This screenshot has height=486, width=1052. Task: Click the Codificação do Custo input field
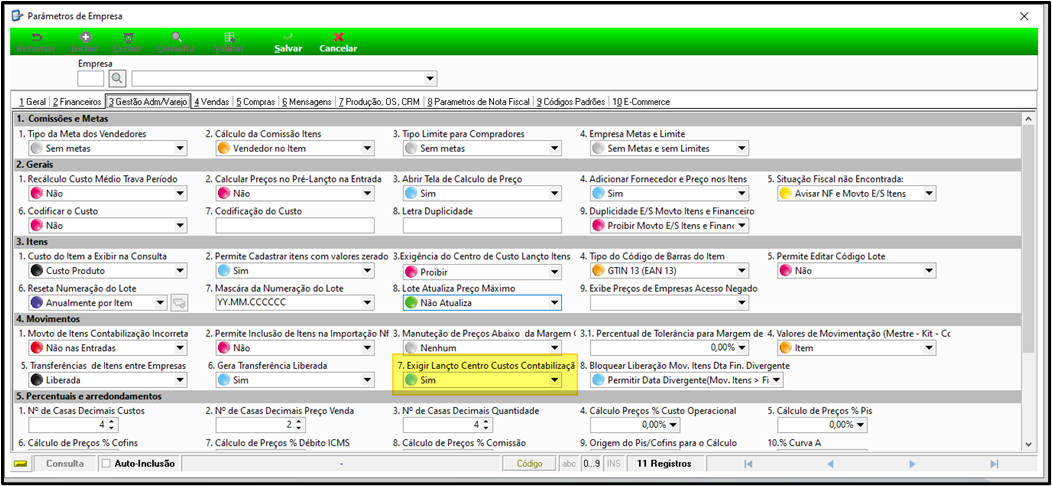(295, 226)
